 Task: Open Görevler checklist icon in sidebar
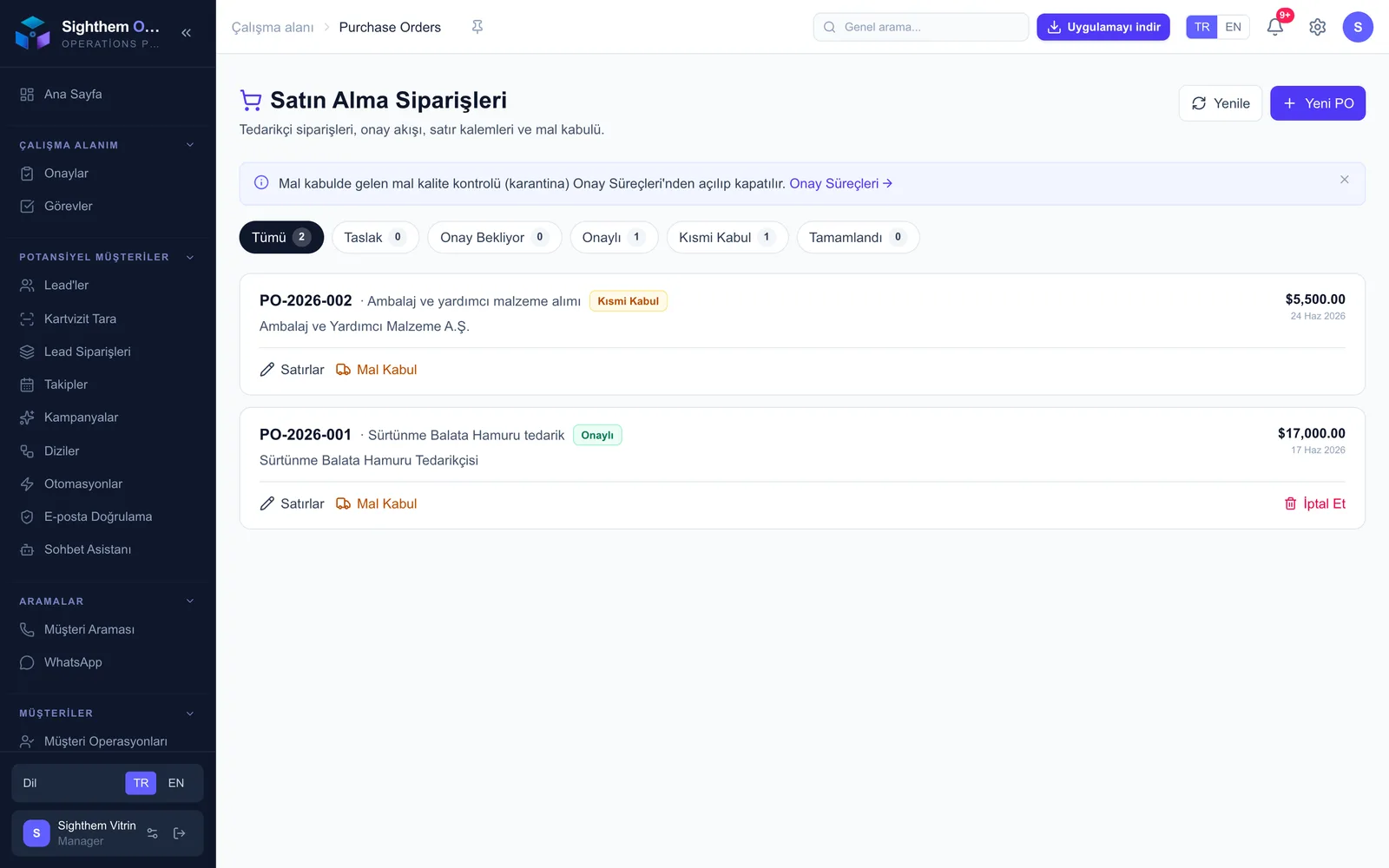point(27,207)
